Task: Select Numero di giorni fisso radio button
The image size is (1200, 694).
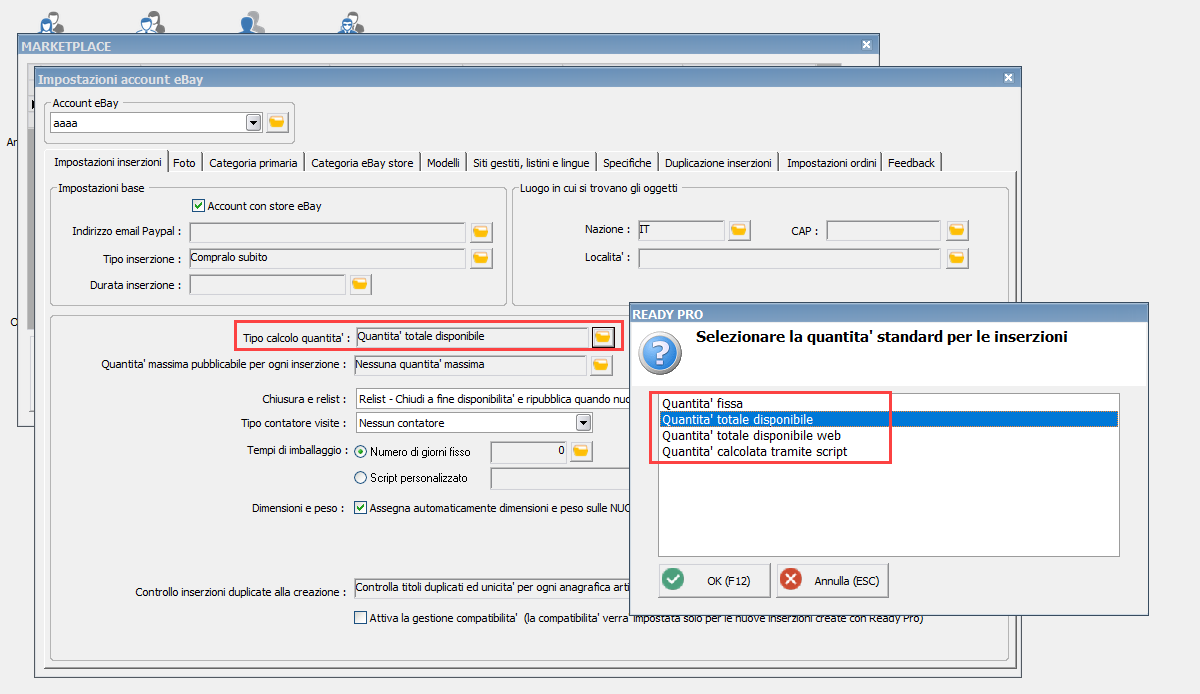Action: [361, 452]
